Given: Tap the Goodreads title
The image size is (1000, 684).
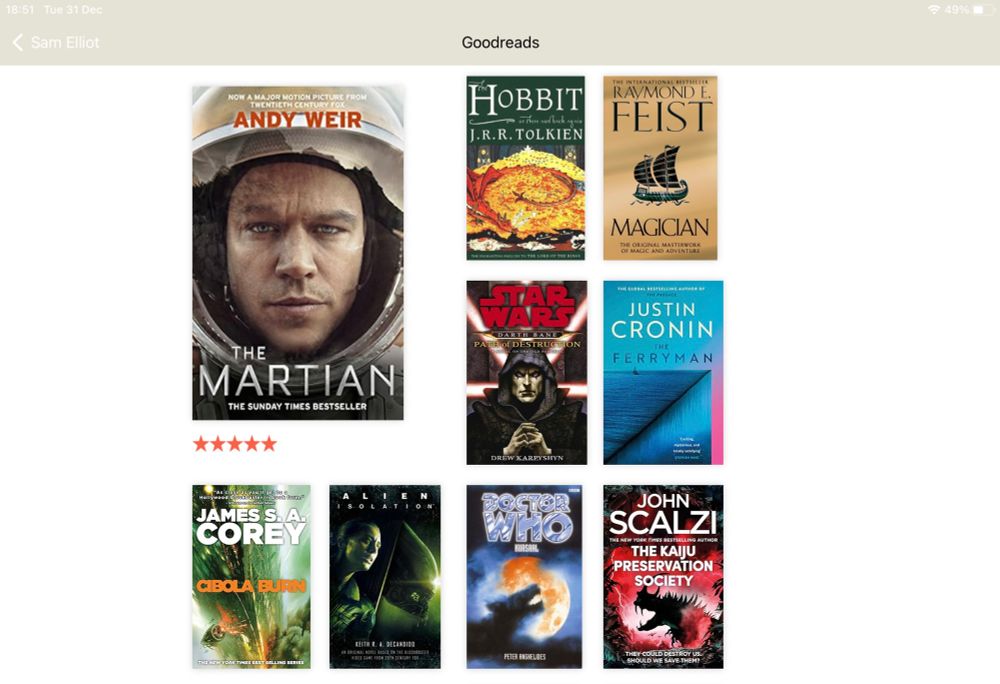Looking at the screenshot, I should 500,43.
